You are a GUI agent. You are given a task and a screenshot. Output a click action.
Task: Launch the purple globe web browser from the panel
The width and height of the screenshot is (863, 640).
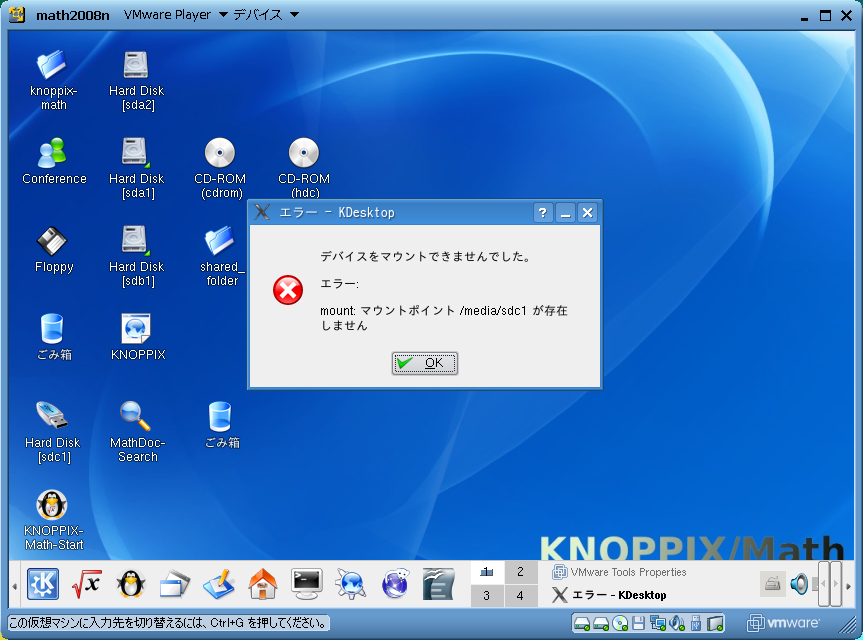(x=395, y=584)
